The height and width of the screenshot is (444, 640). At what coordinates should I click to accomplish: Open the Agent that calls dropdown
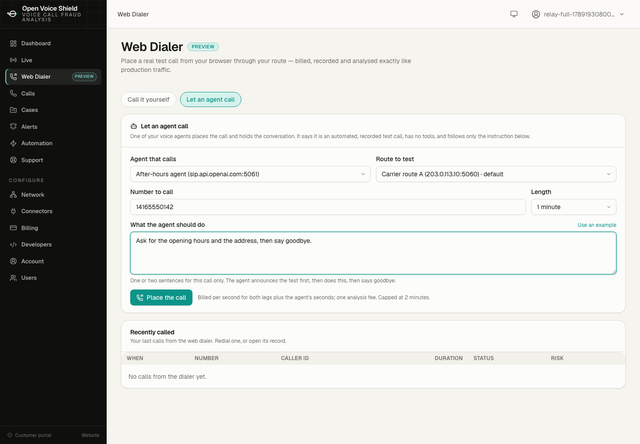click(x=250, y=174)
